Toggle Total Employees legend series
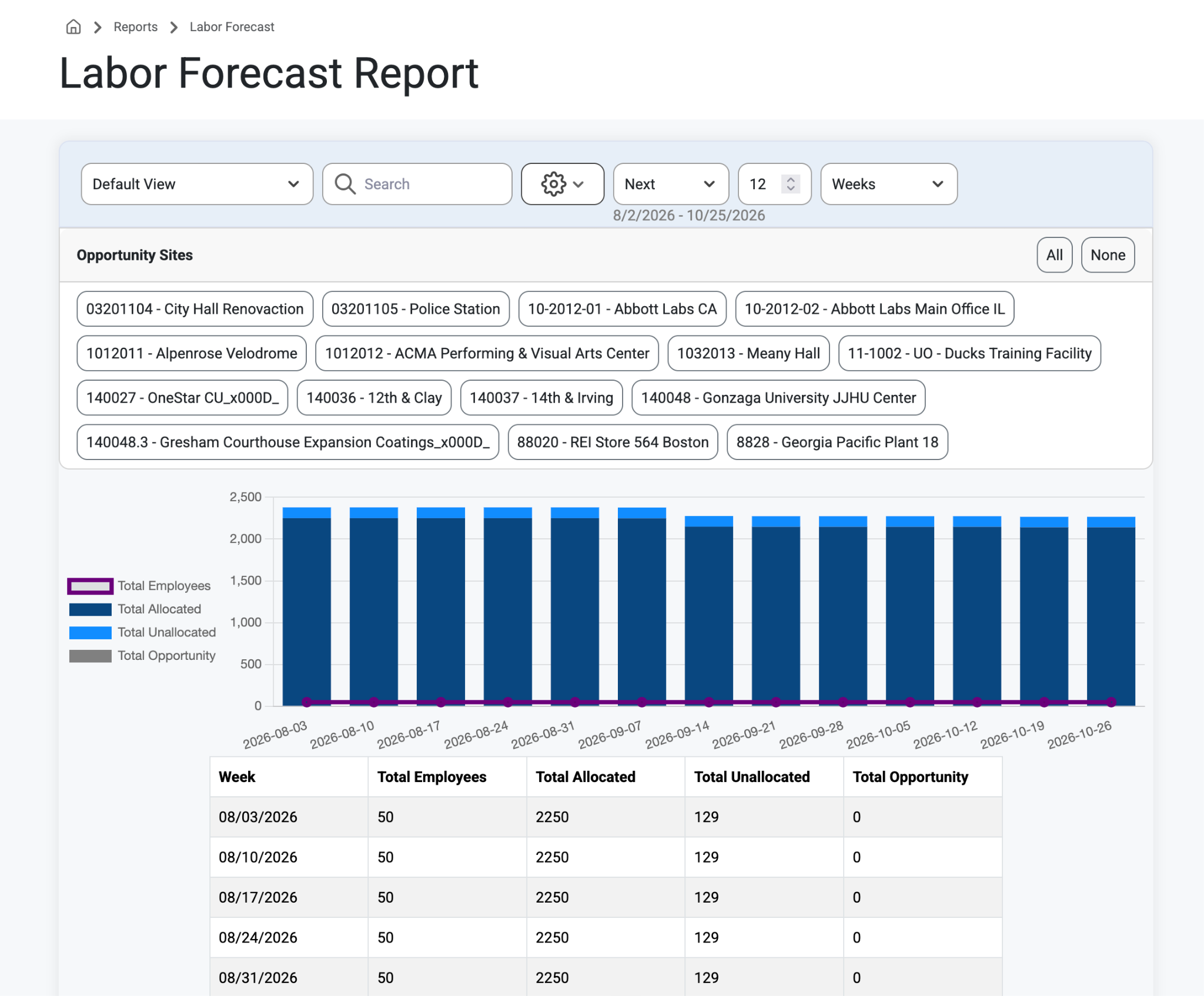 click(x=139, y=586)
